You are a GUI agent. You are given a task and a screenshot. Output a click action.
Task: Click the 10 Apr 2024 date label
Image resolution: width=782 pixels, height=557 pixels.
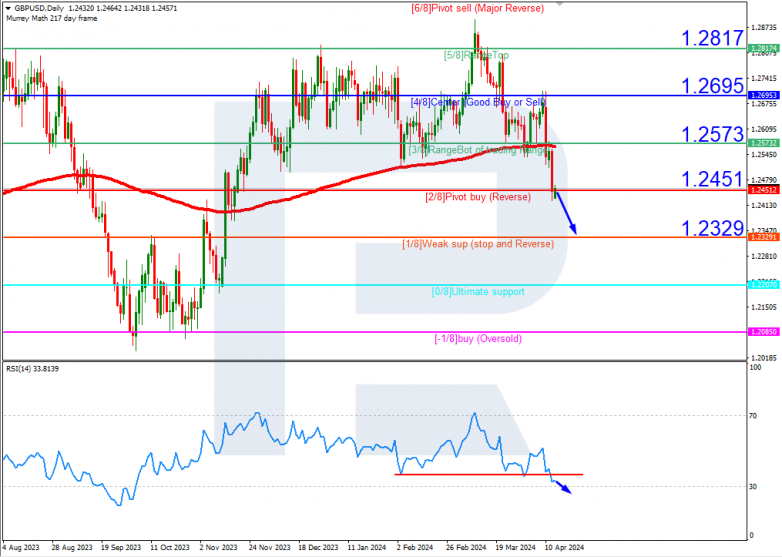point(564,548)
